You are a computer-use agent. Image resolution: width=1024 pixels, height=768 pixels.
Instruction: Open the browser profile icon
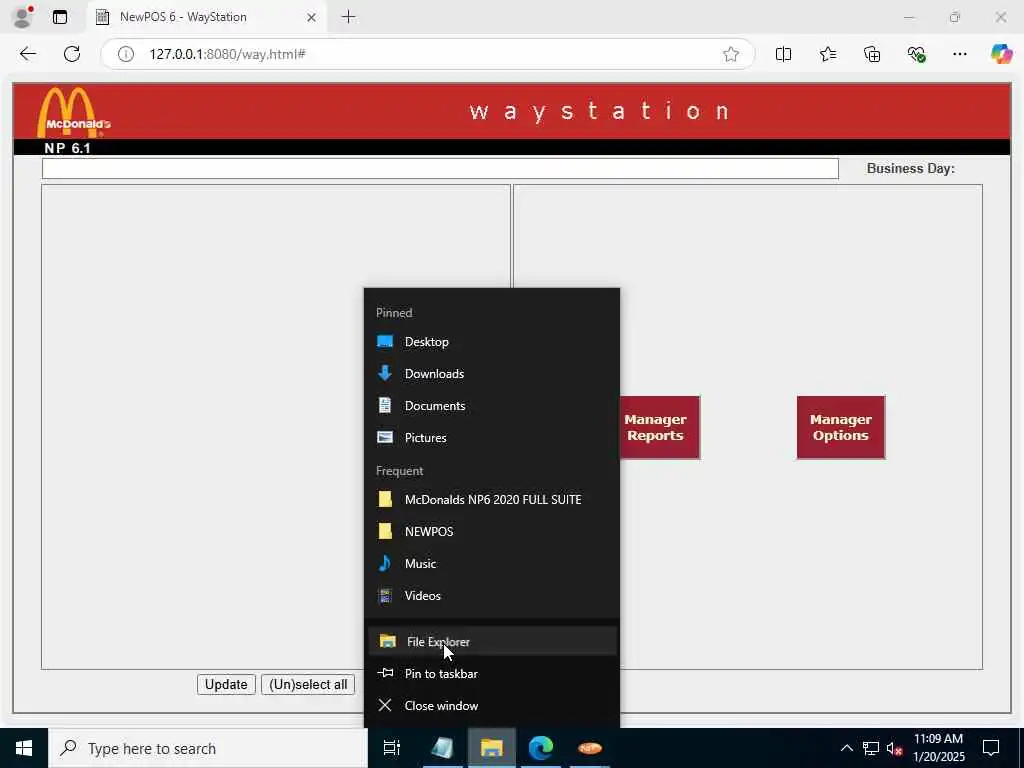[23, 17]
